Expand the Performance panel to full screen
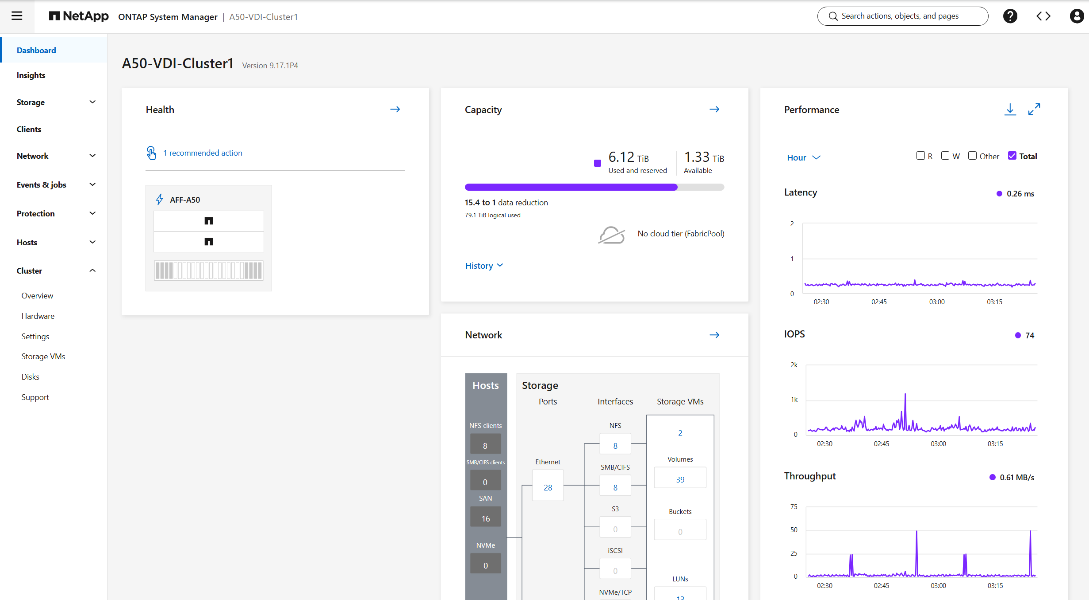The width and height of the screenshot is (1089, 600). [1034, 109]
